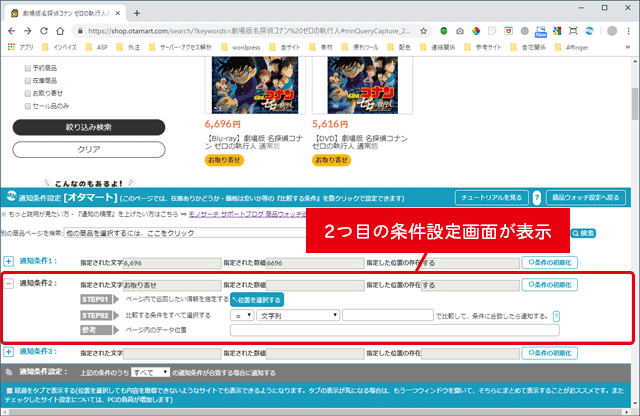Screen dimensions: 640x416
Task: Open the 外注 bookmark folder
Action: tap(129, 47)
